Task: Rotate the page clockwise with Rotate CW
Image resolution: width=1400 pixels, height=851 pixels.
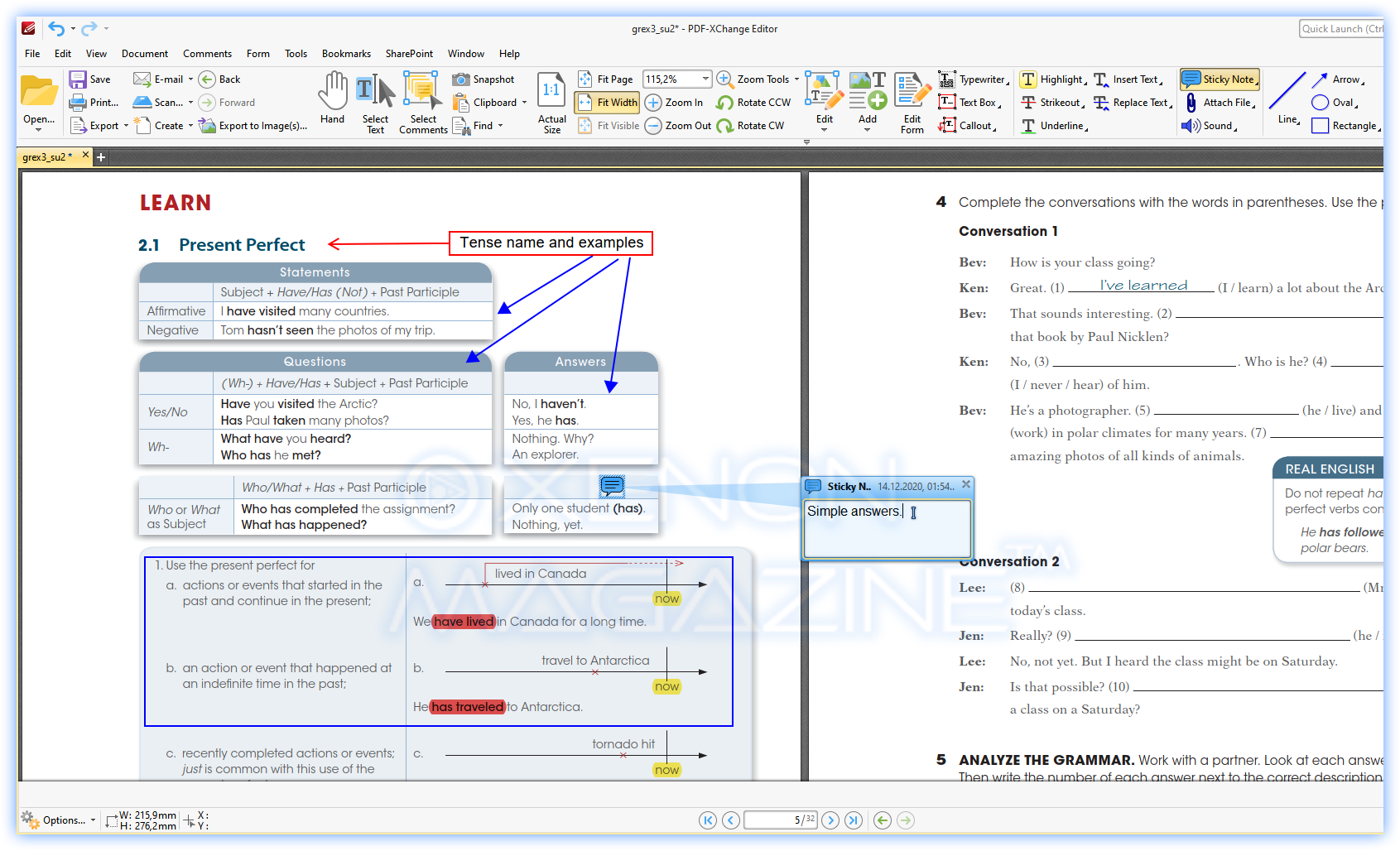Action: 750,126
